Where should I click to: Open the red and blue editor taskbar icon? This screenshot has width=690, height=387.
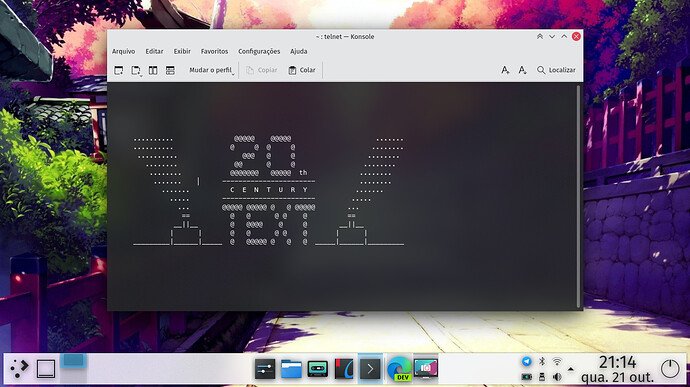coord(344,369)
